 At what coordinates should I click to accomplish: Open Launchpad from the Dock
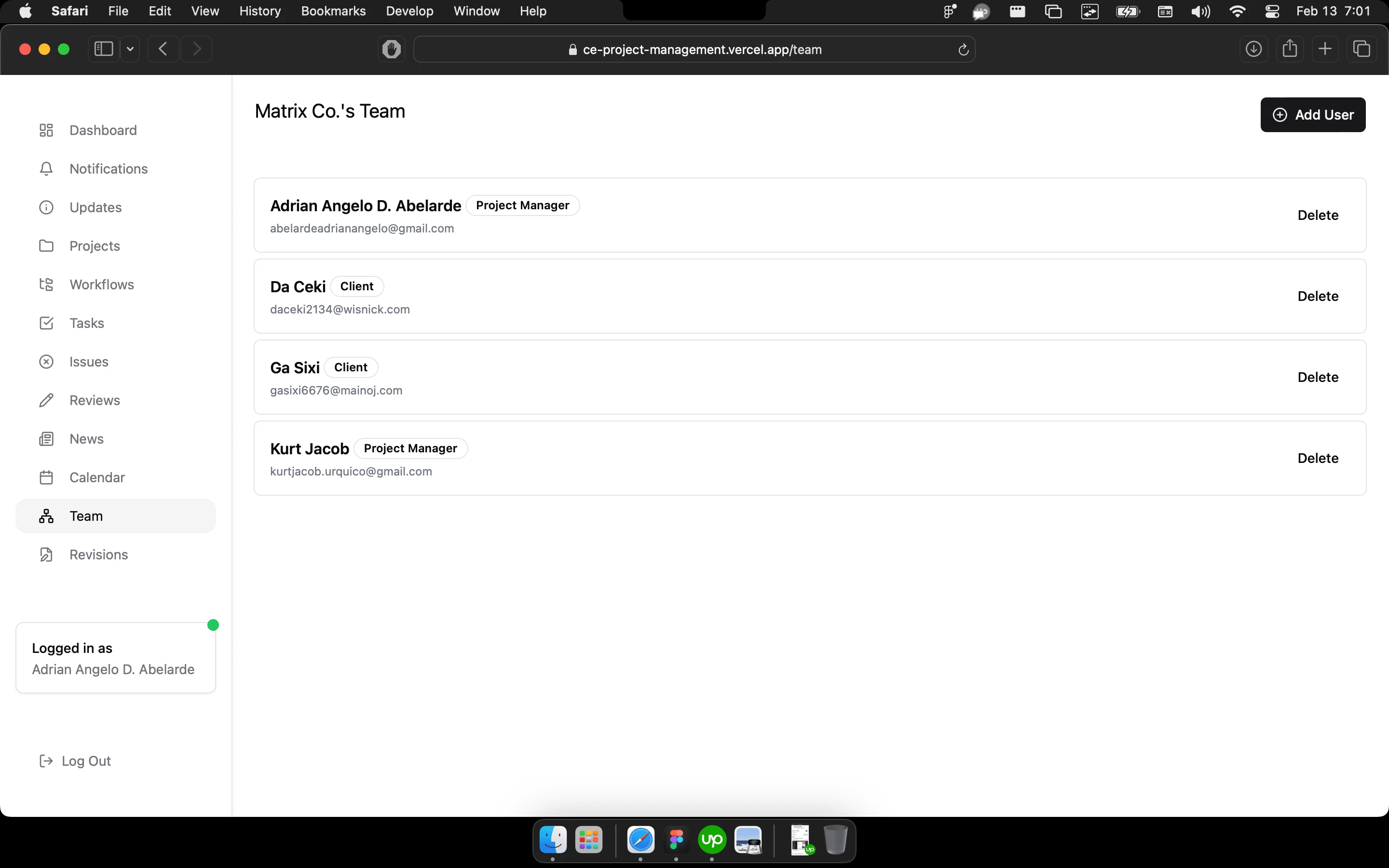click(x=589, y=841)
